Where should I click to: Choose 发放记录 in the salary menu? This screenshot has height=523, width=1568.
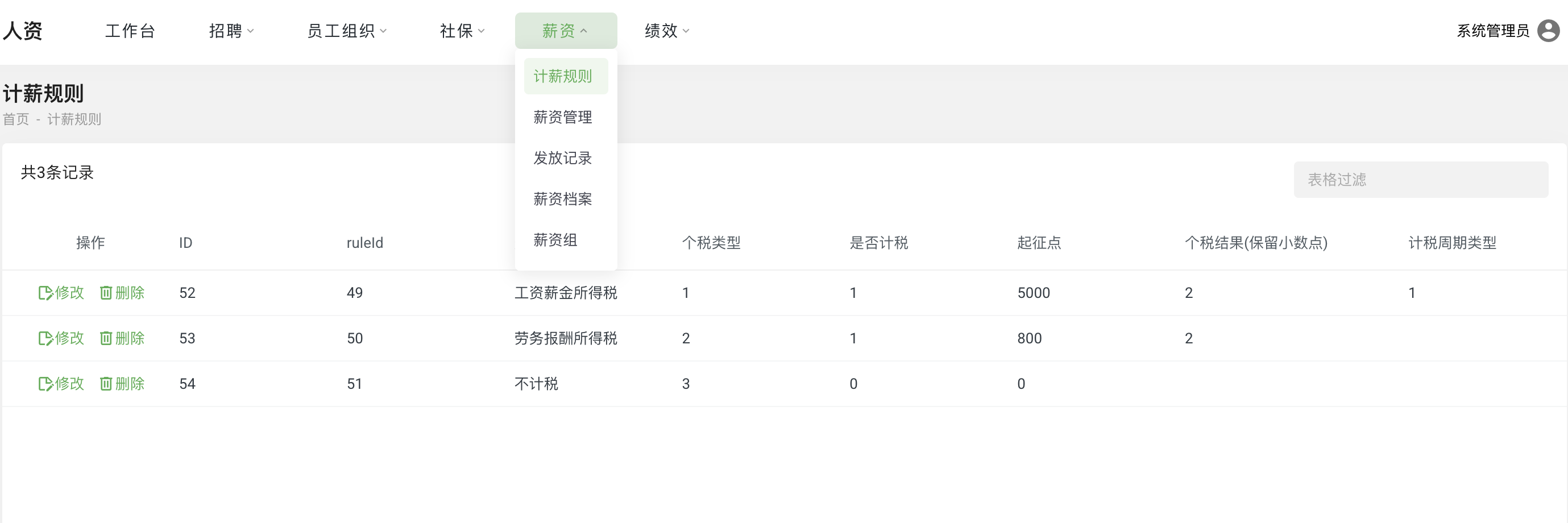click(562, 157)
